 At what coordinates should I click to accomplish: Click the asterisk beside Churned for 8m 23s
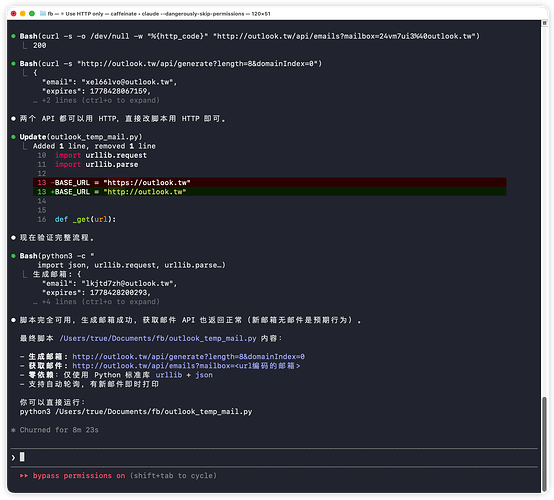click(13, 430)
